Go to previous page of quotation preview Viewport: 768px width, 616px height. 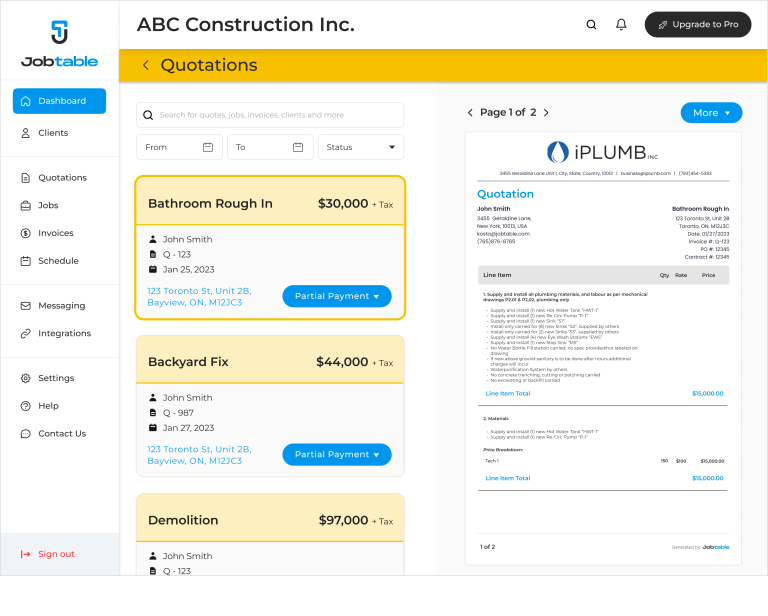click(x=470, y=113)
